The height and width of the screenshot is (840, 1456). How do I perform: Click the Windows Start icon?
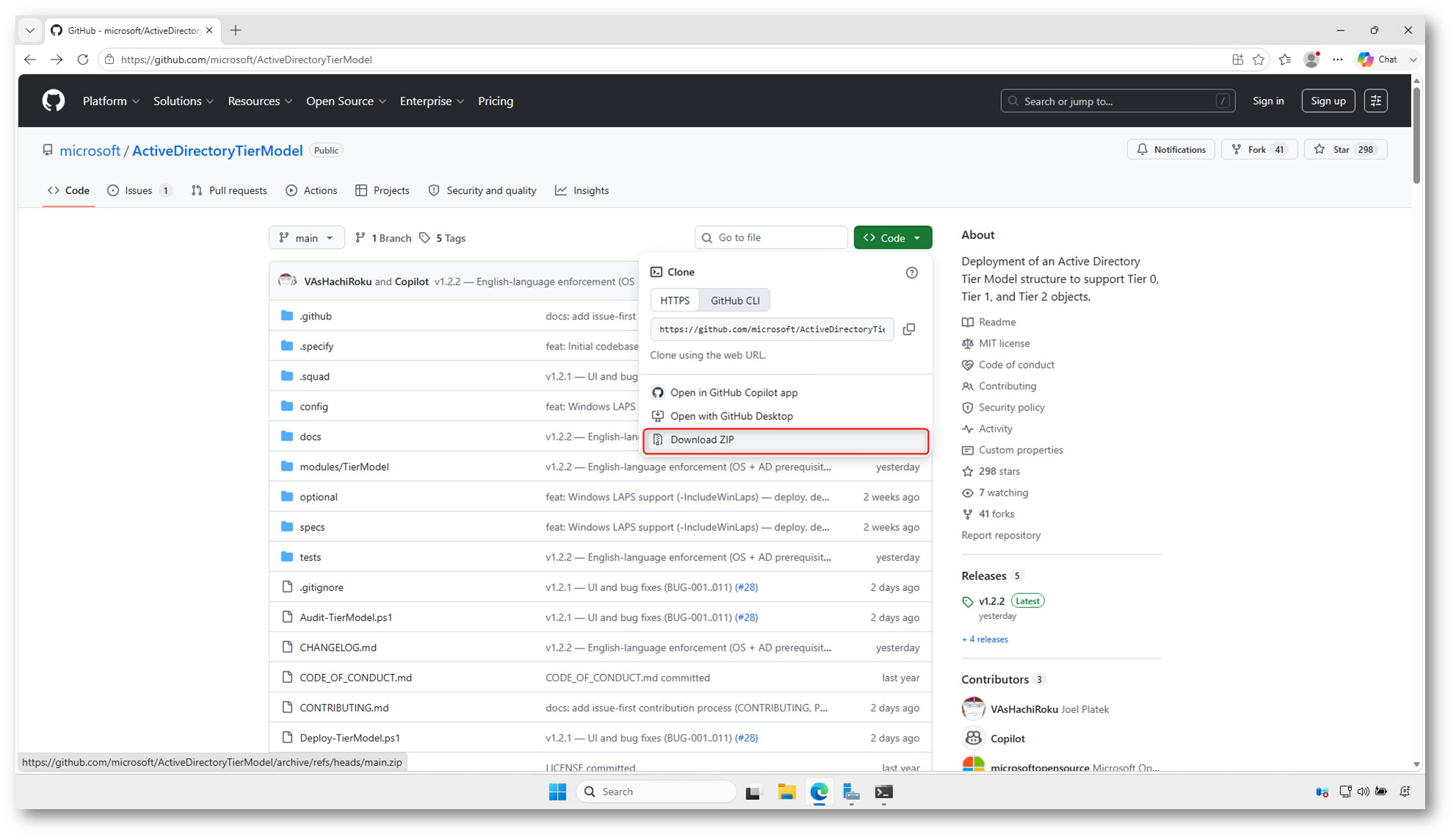point(558,792)
